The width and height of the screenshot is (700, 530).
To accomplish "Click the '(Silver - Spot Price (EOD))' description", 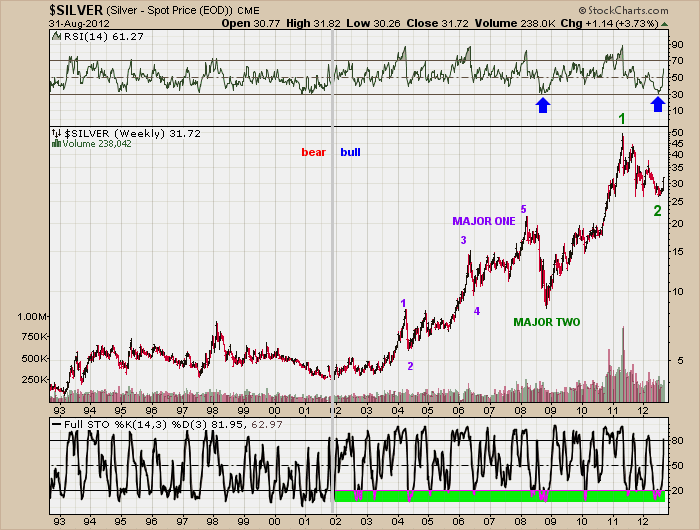I will [169, 10].
